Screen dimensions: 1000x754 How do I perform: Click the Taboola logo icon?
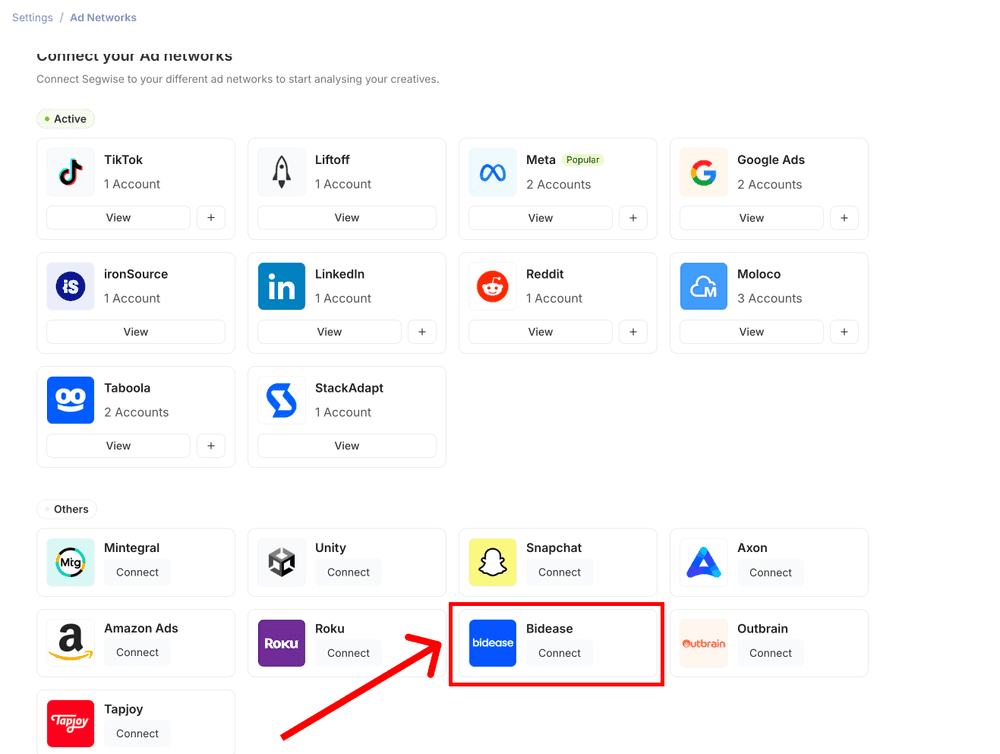71,400
